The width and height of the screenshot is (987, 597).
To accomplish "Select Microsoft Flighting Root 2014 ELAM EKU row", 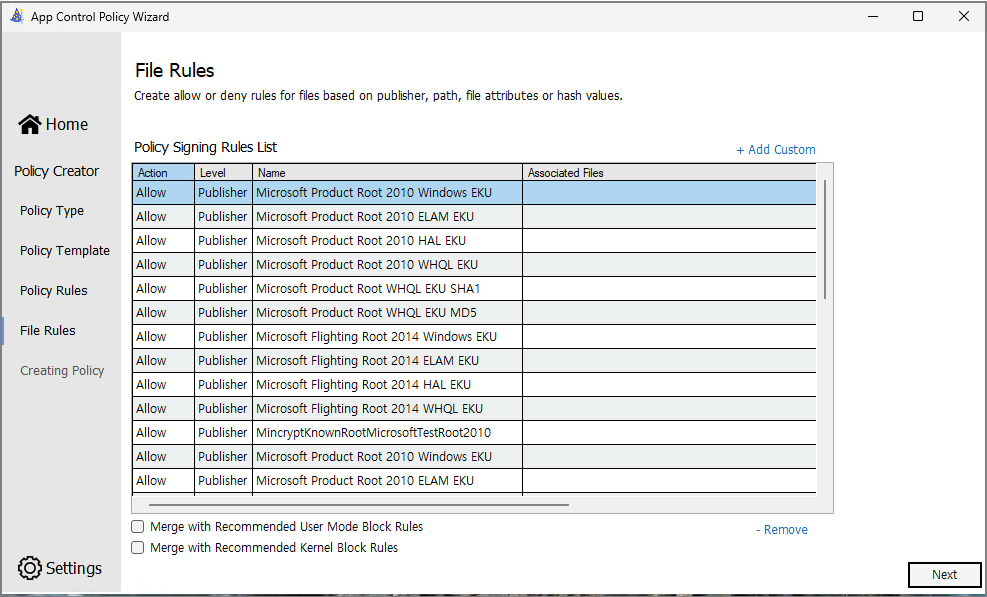I will tap(474, 360).
